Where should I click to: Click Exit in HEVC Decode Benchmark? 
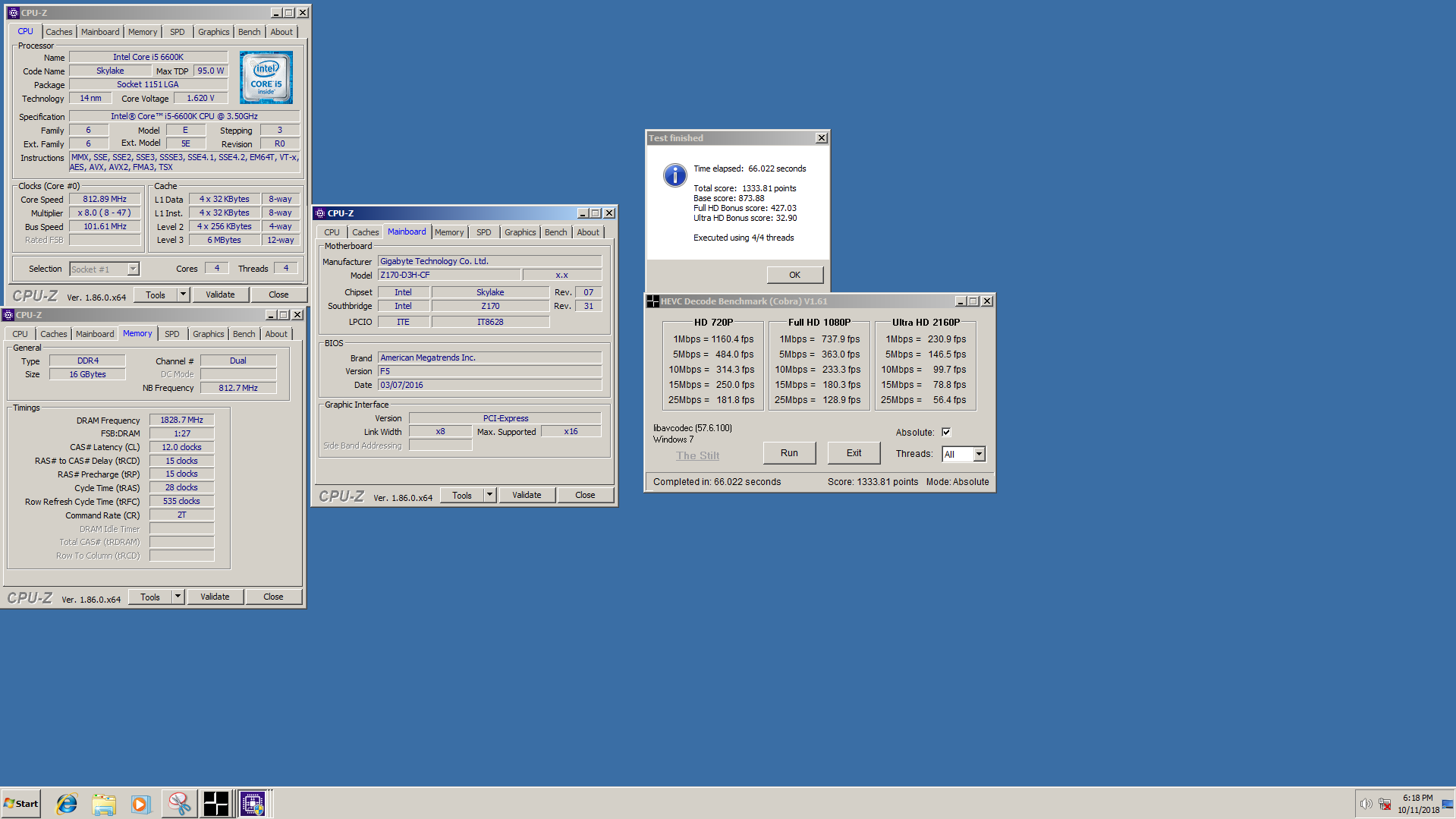(x=854, y=453)
